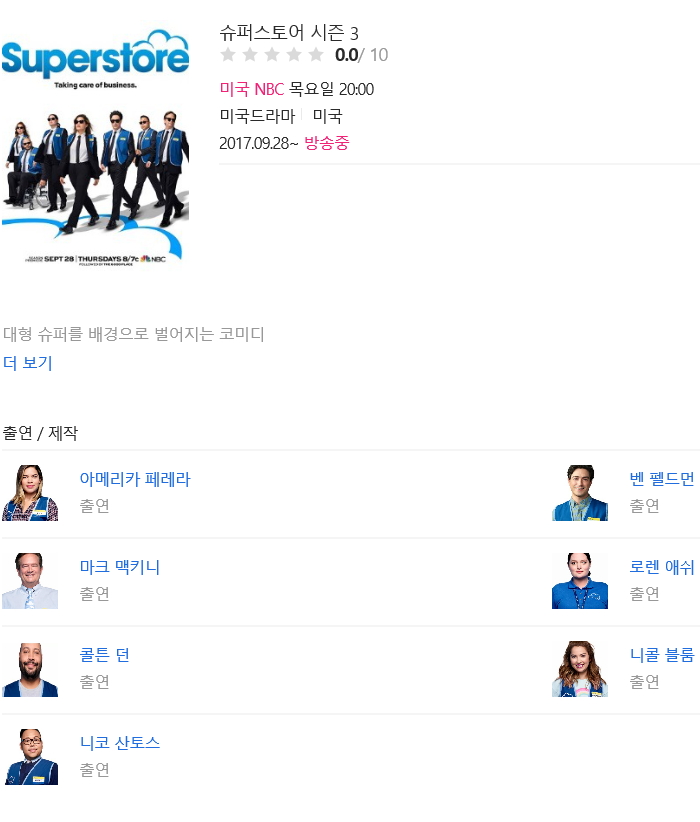Open 로렌 애쉬 profile link
Screen dimensions: 700x822
(662, 567)
